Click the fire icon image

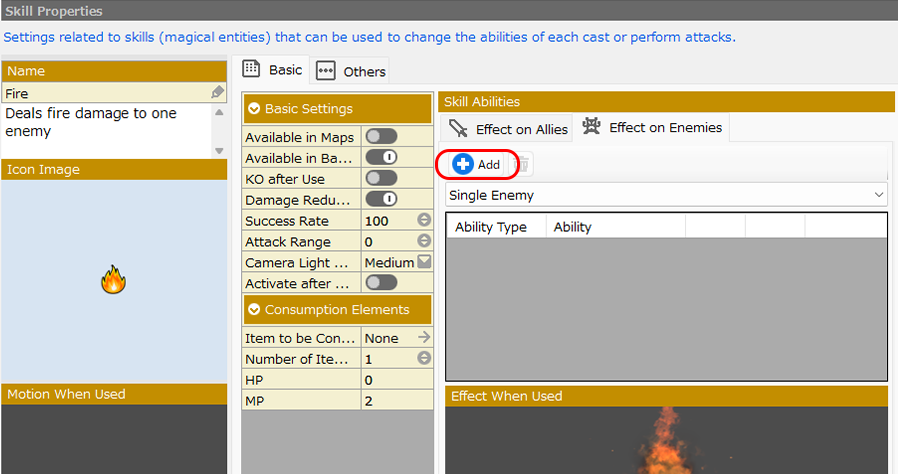pyautogui.click(x=113, y=280)
